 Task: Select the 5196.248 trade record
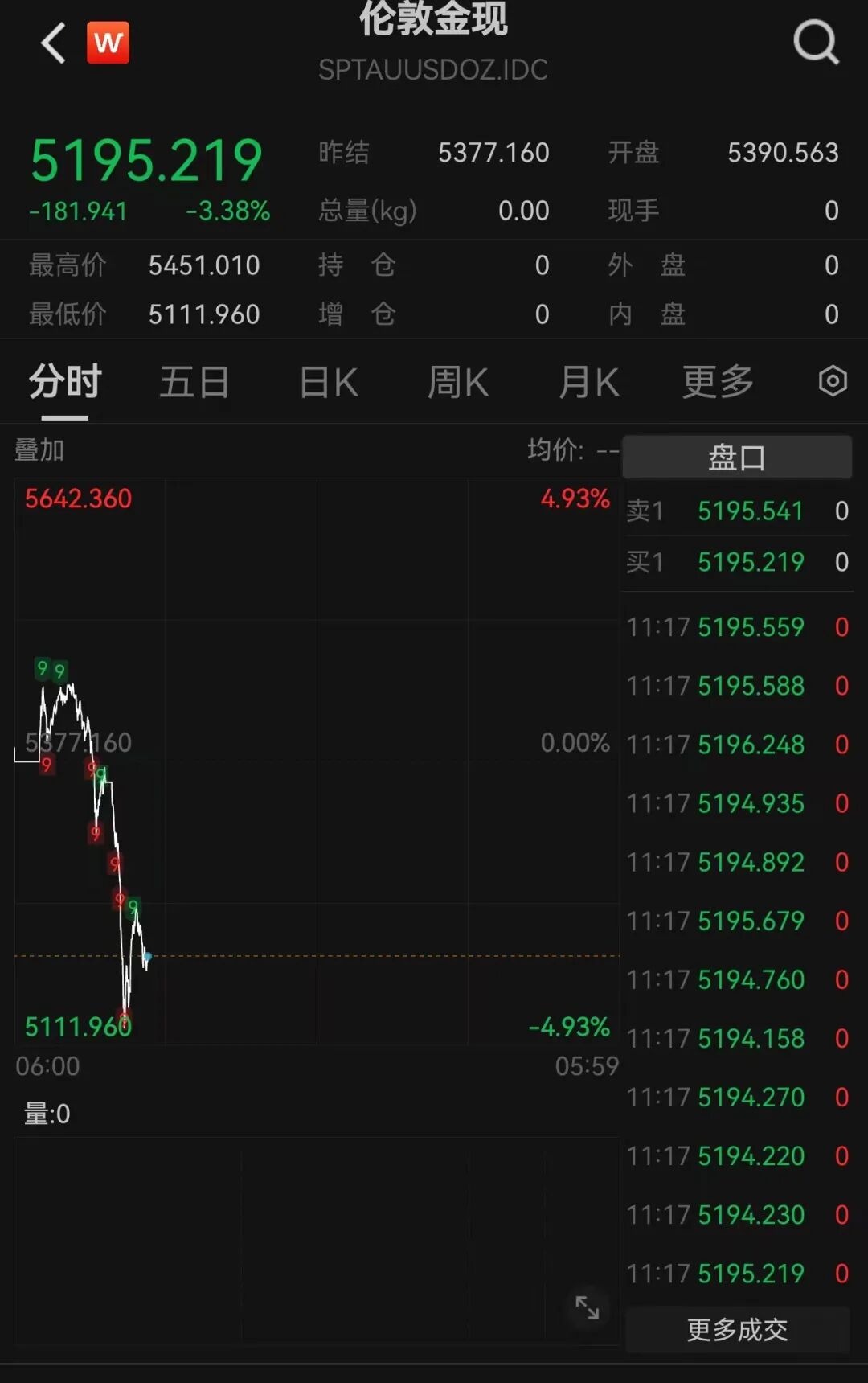click(737, 745)
